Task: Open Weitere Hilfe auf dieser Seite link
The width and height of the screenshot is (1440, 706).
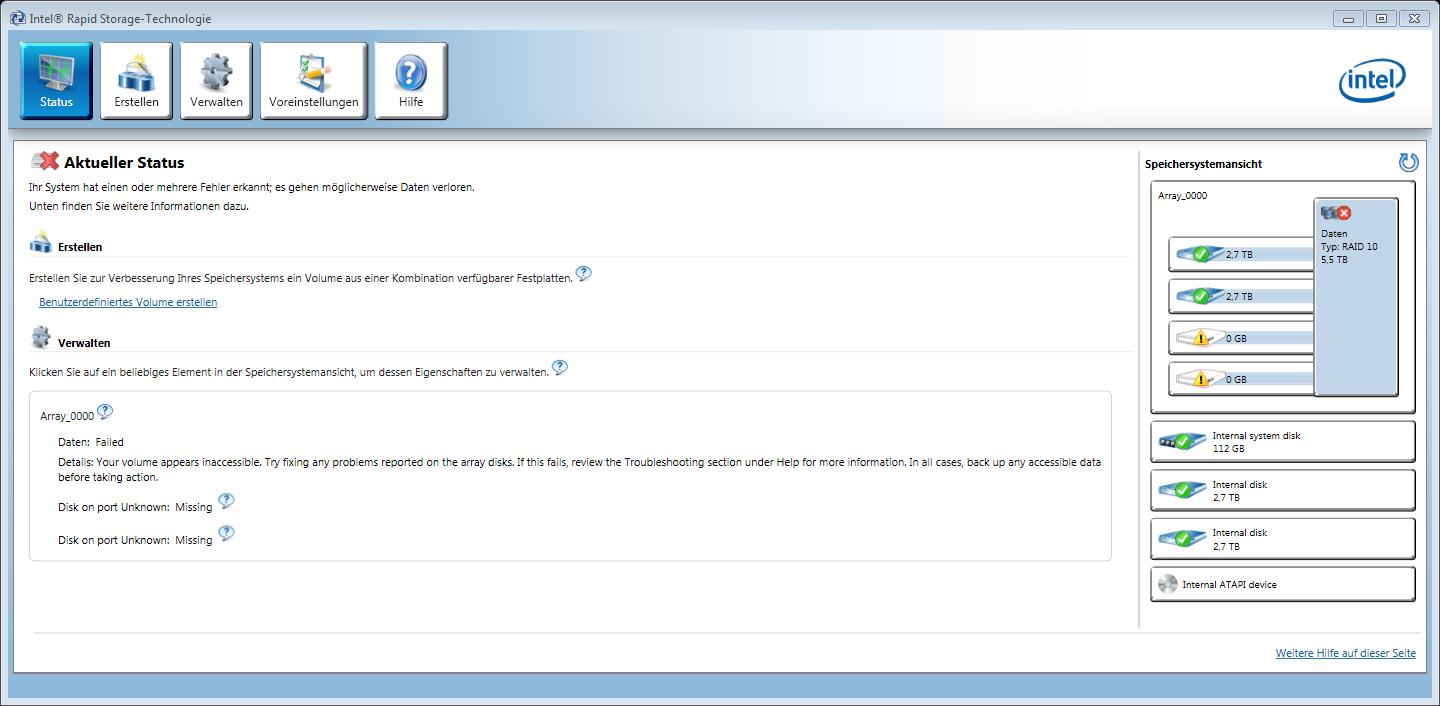Action: click(1345, 653)
